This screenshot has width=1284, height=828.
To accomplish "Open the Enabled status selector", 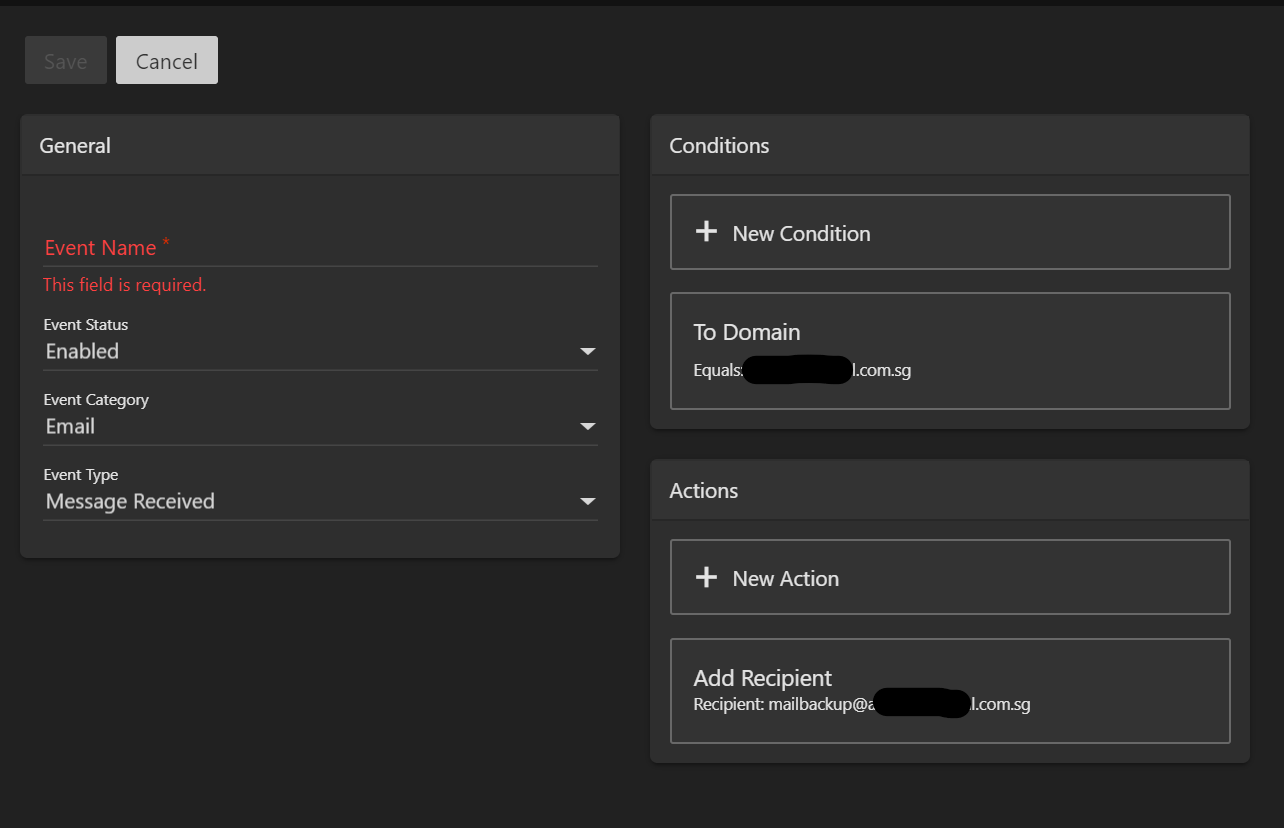I will [300, 352].
